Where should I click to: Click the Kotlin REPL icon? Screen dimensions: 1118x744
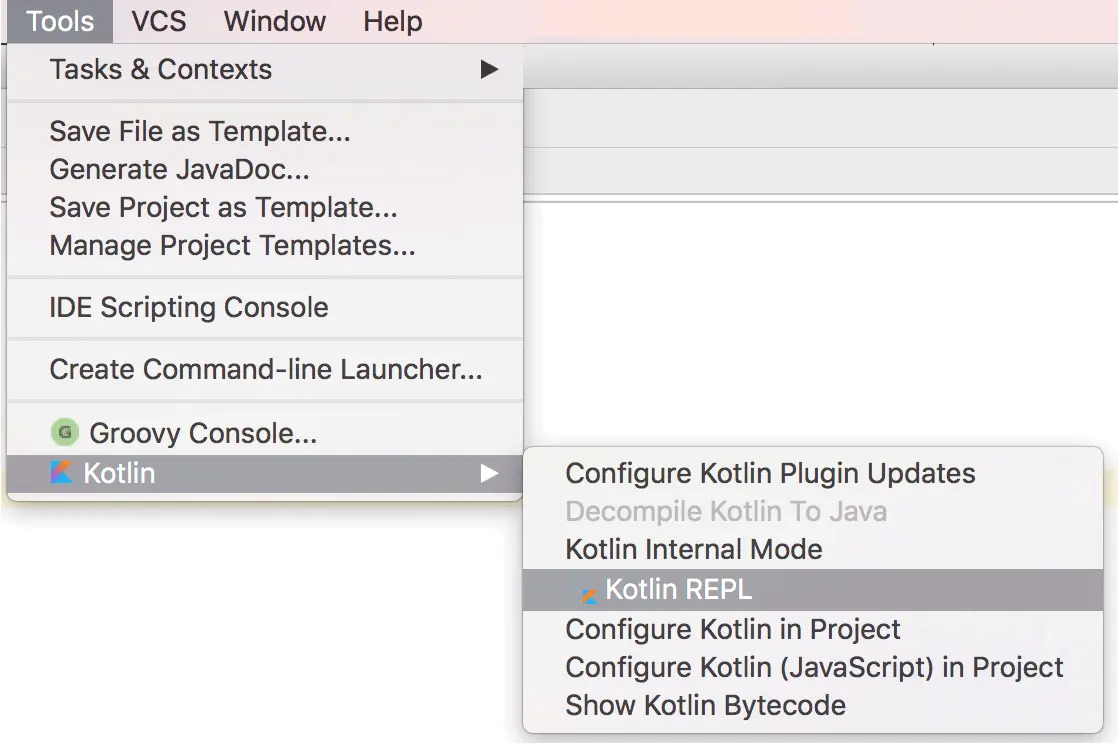589,596
